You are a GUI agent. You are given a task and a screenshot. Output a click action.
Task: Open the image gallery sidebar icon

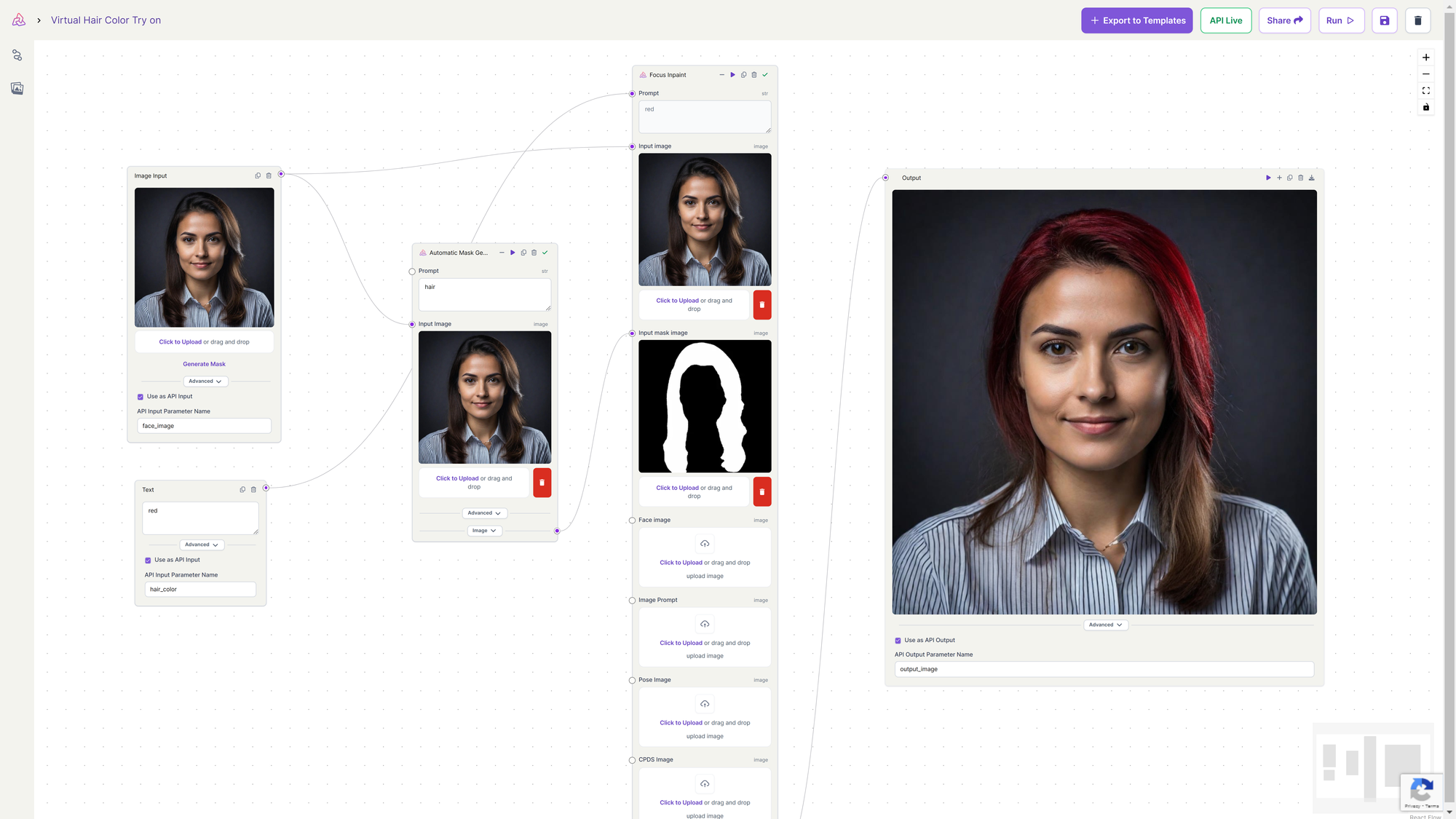(17, 89)
